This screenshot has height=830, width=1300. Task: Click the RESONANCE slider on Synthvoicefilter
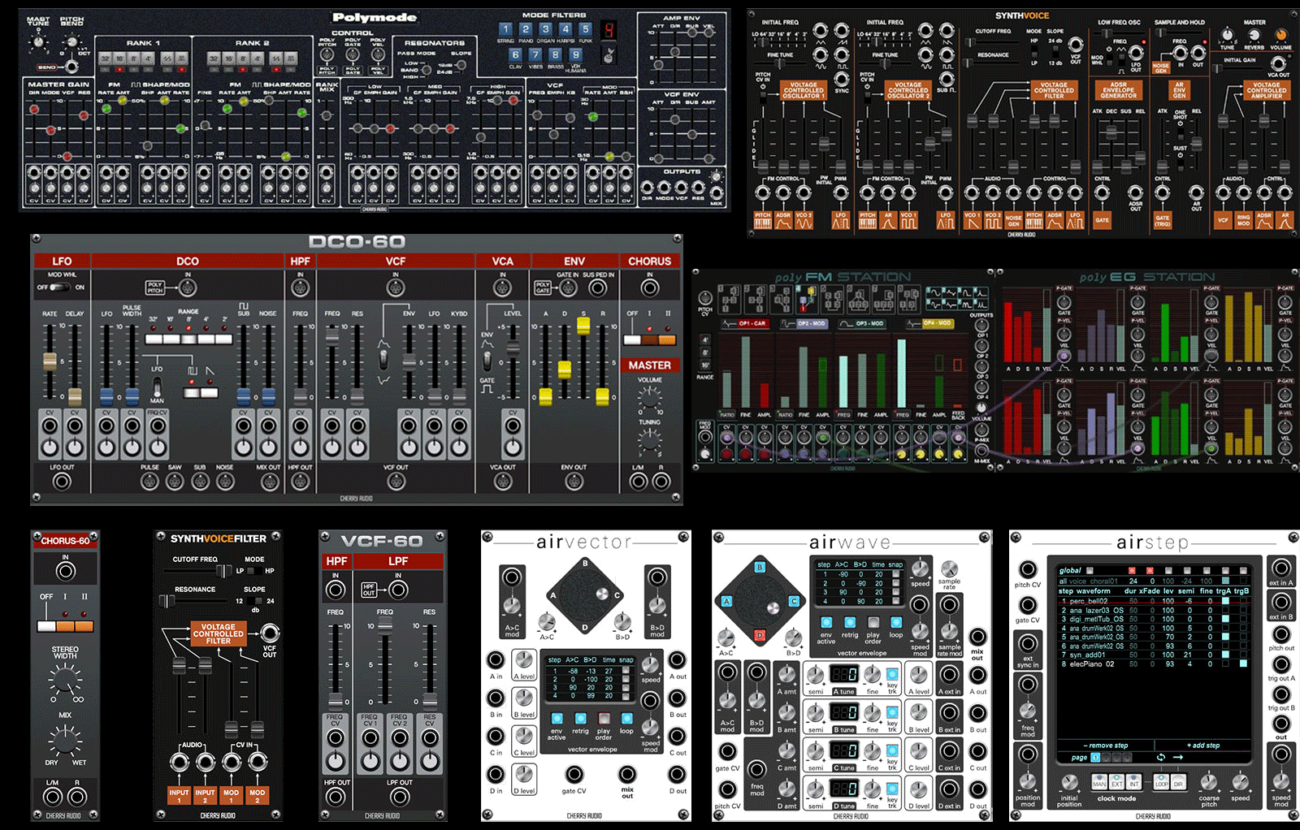click(168, 601)
